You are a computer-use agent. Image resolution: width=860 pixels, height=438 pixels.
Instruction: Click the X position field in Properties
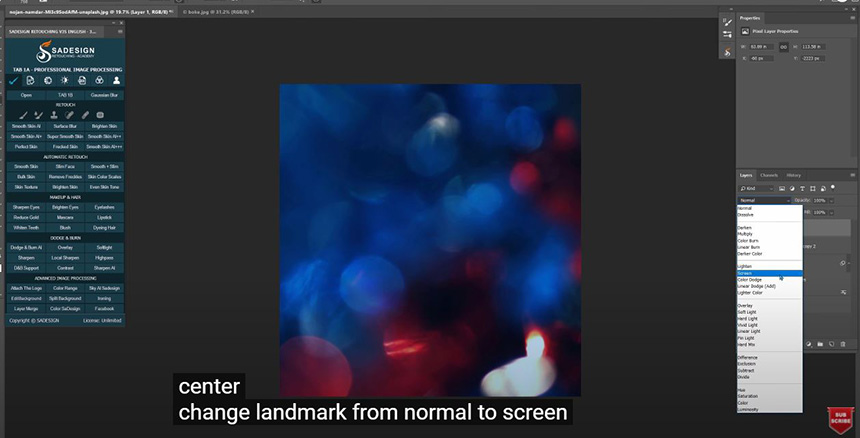click(761, 59)
